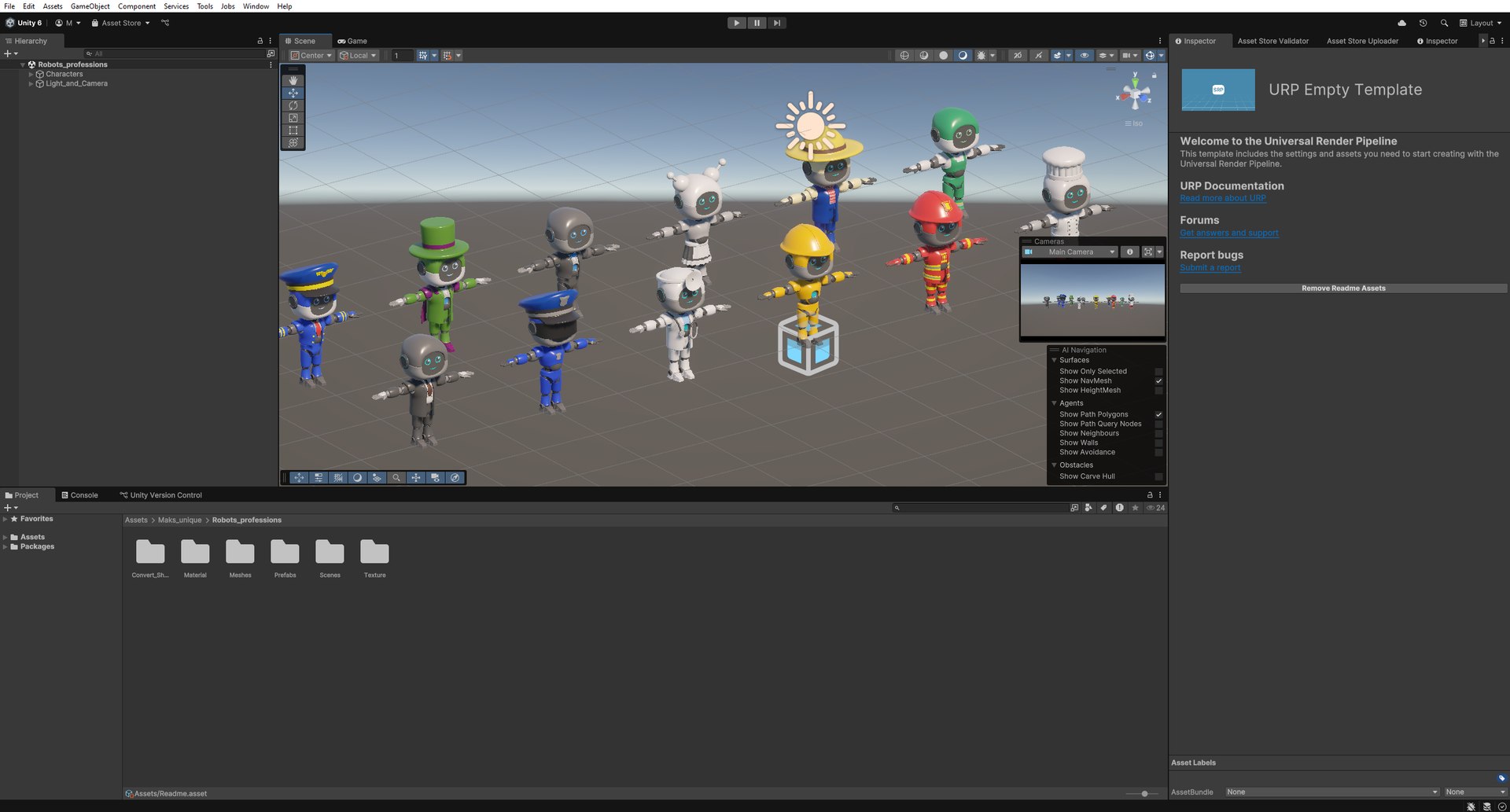
Task: Open the Unity Version Control tab
Action: [x=161, y=495]
